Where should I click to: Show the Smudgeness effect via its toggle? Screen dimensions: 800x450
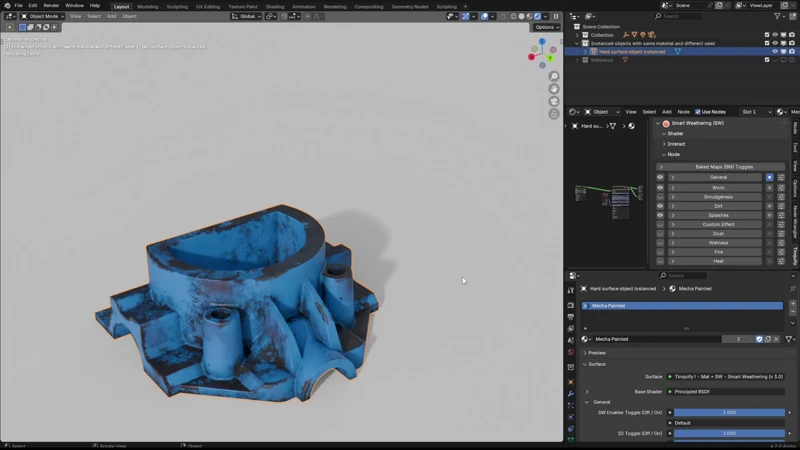click(x=660, y=197)
